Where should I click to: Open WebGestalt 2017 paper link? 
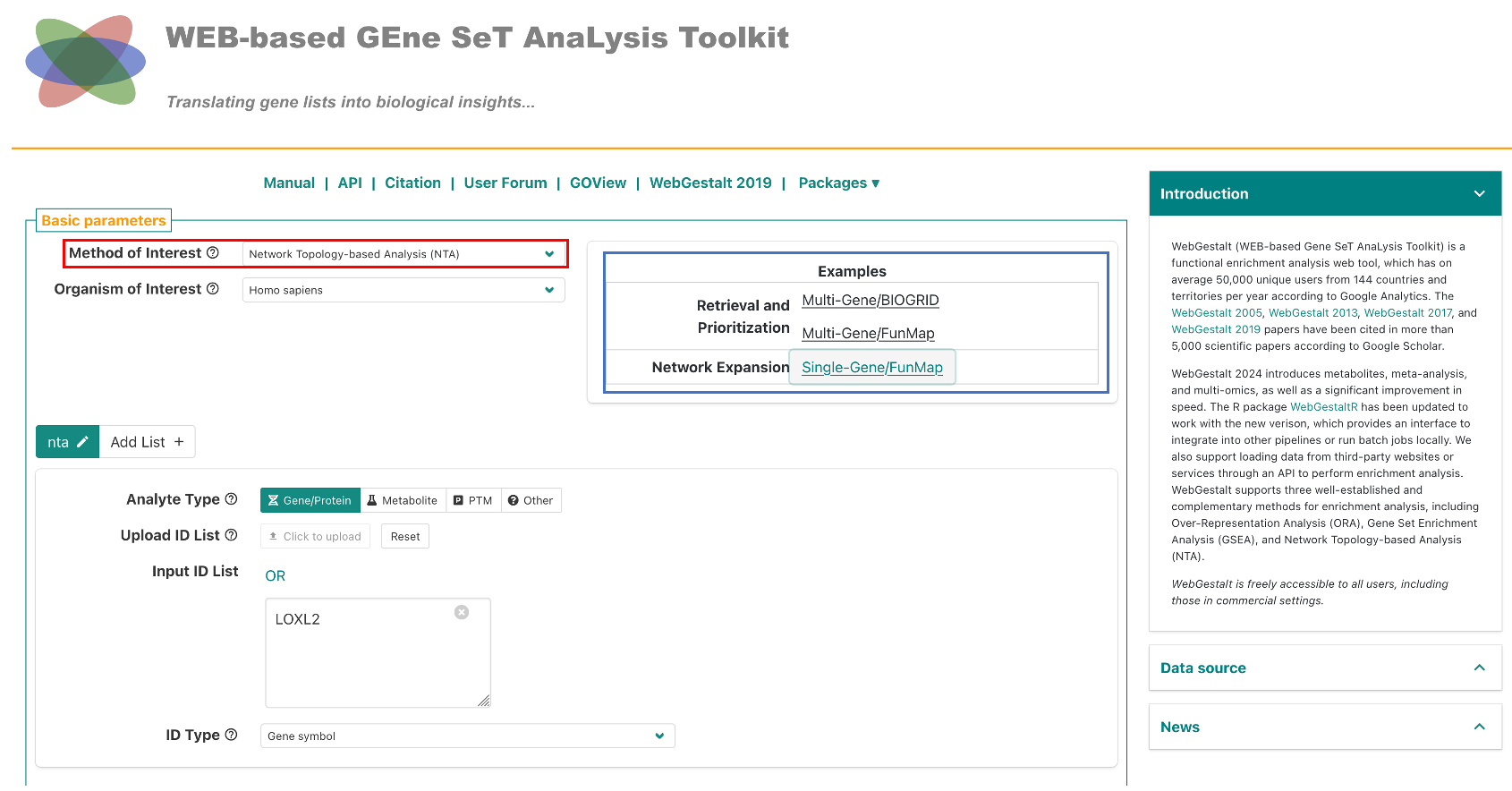1408,312
